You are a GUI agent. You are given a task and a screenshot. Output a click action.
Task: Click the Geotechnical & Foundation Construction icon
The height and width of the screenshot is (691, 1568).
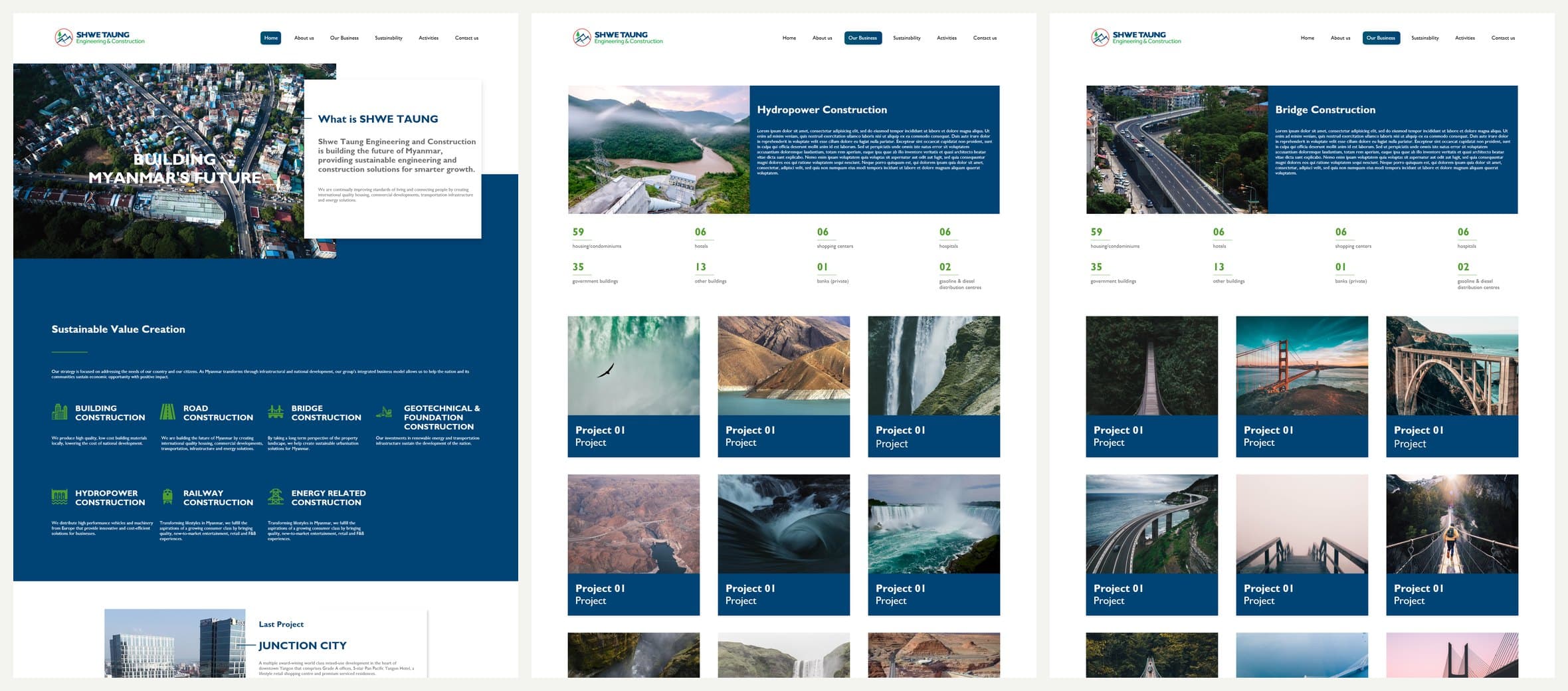384,413
